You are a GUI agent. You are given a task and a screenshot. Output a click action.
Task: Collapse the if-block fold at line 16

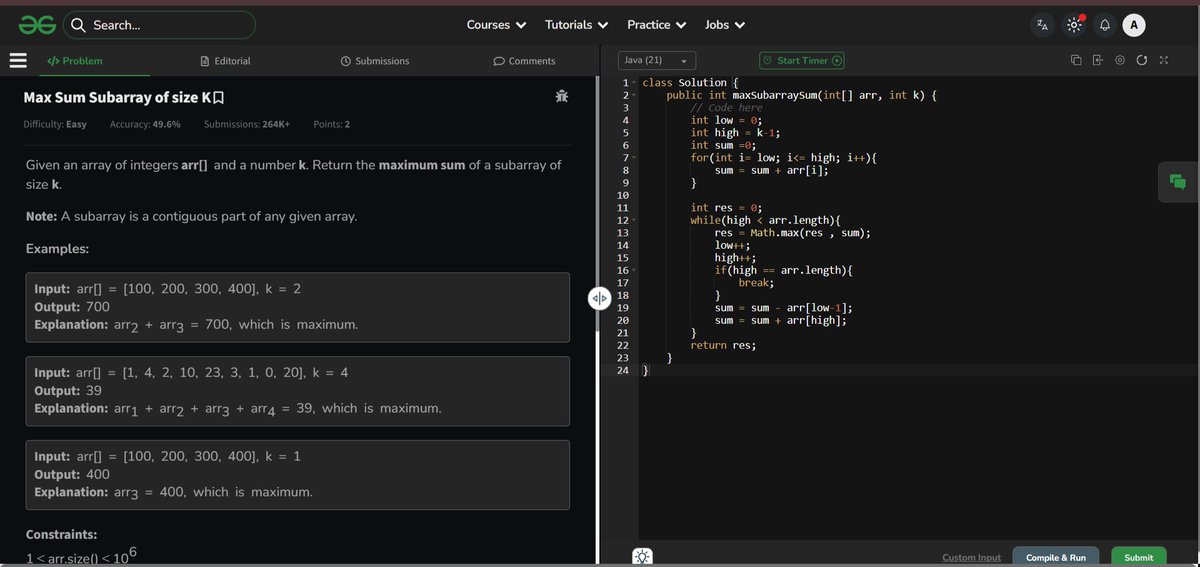tap(634, 270)
